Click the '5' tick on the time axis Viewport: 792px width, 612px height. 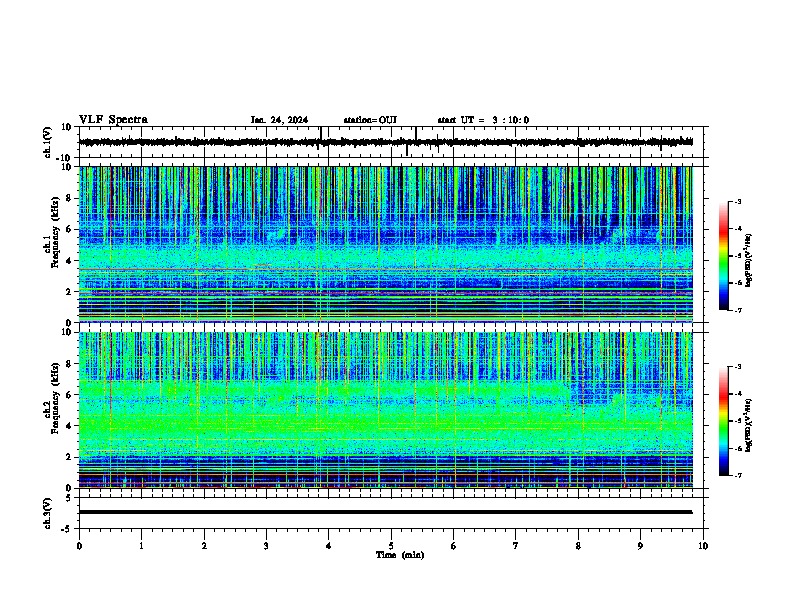click(x=391, y=546)
